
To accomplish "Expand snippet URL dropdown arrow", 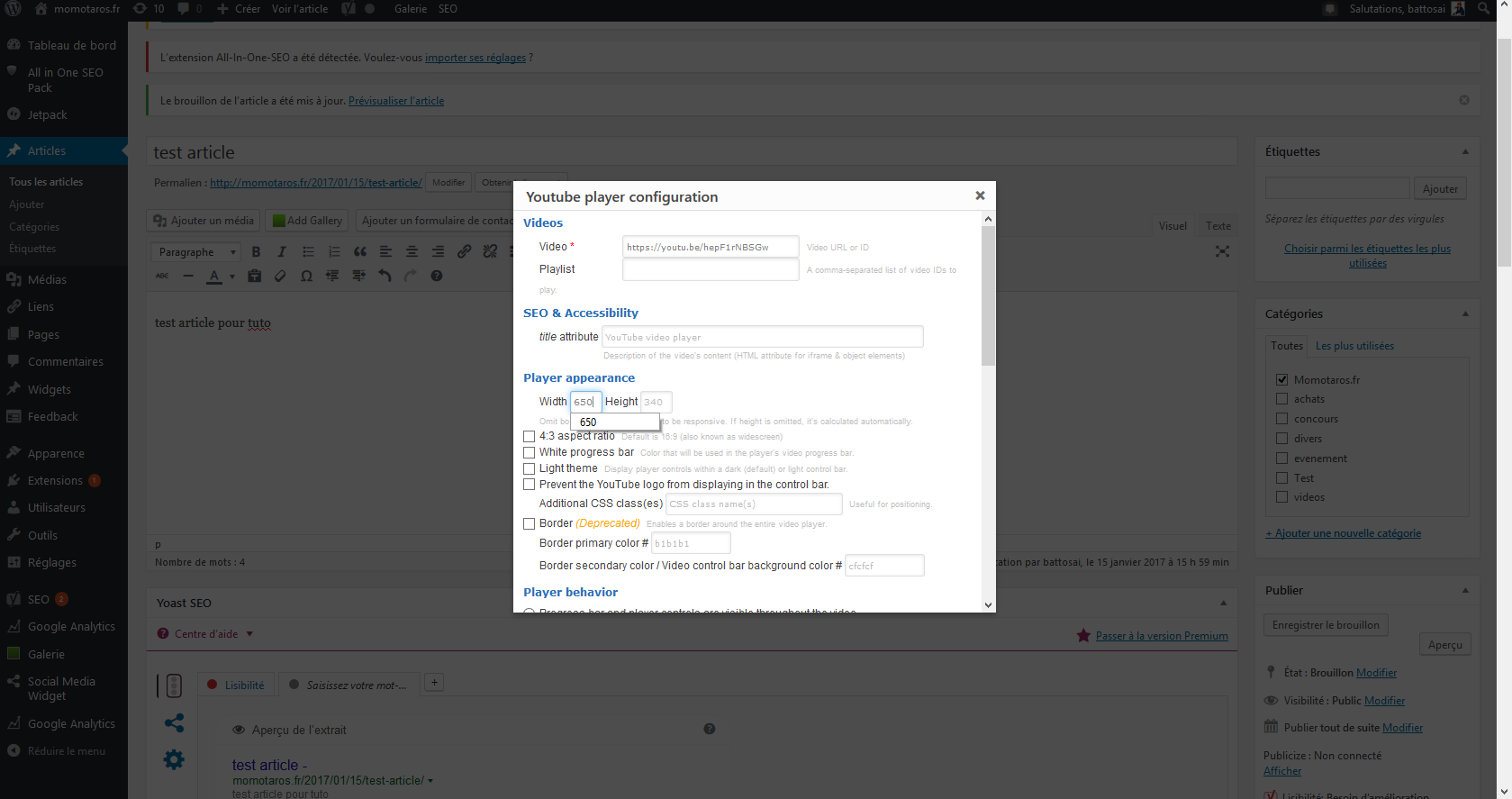I will tap(430, 781).
